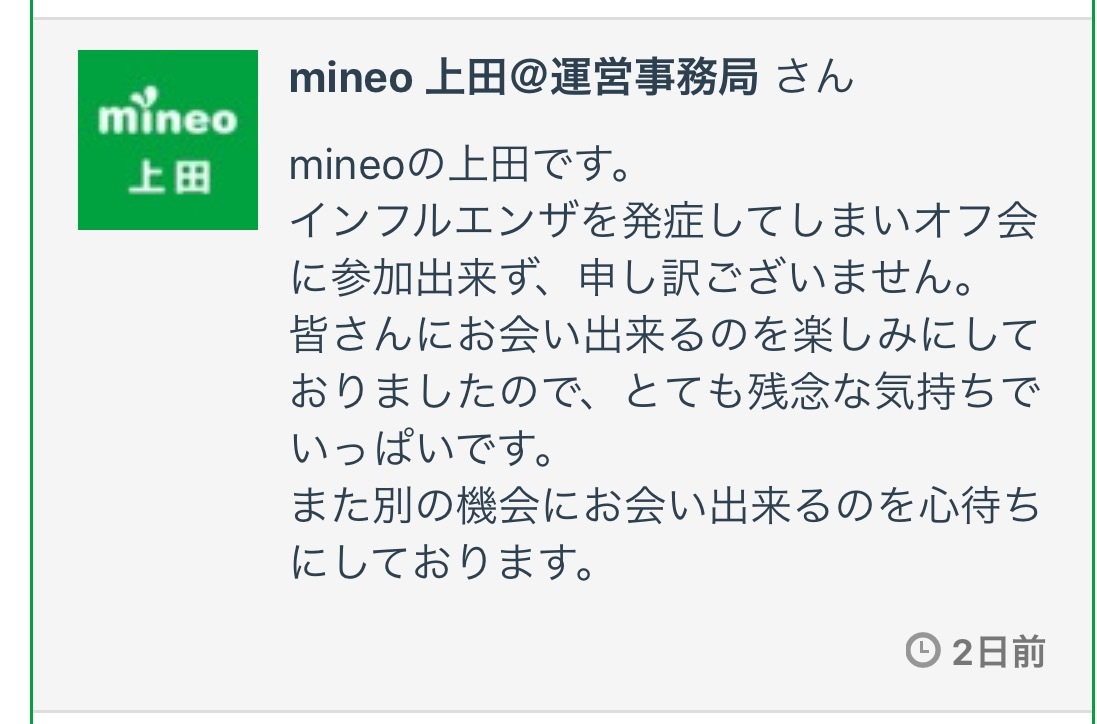Viewport: 1097px width, 724px height.
Task: Click the 上田 label inside the green avatar
Action: (169, 178)
